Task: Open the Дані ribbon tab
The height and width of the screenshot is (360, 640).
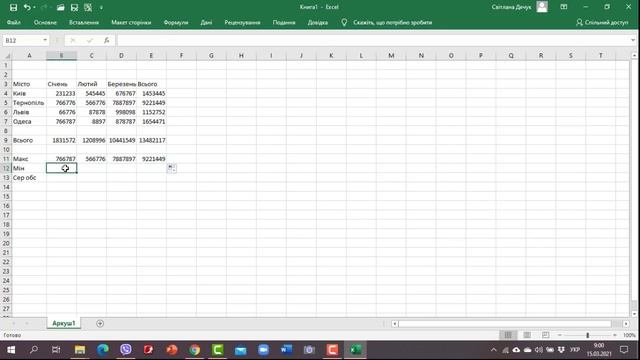Action: click(x=206, y=22)
